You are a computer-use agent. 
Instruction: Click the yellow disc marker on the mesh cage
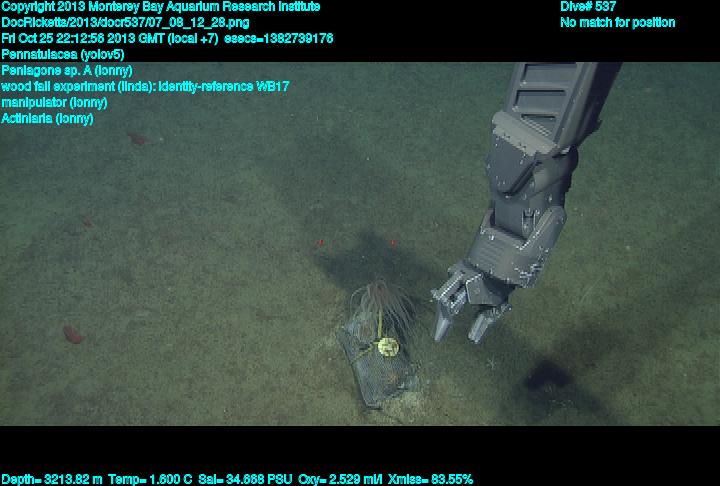click(x=388, y=346)
